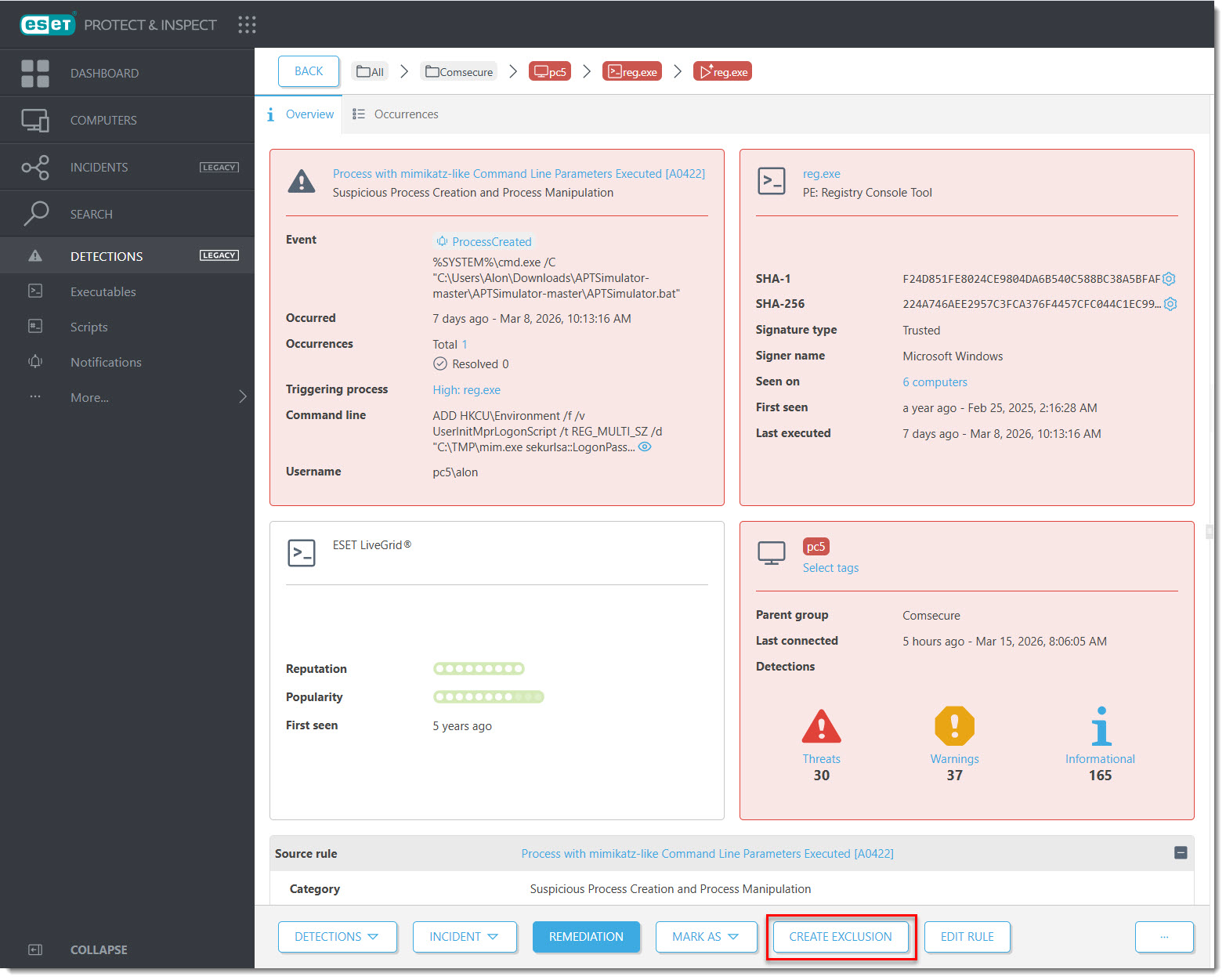Click the Select tags link
The image size is (1226, 980).
[x=830, y=568]
